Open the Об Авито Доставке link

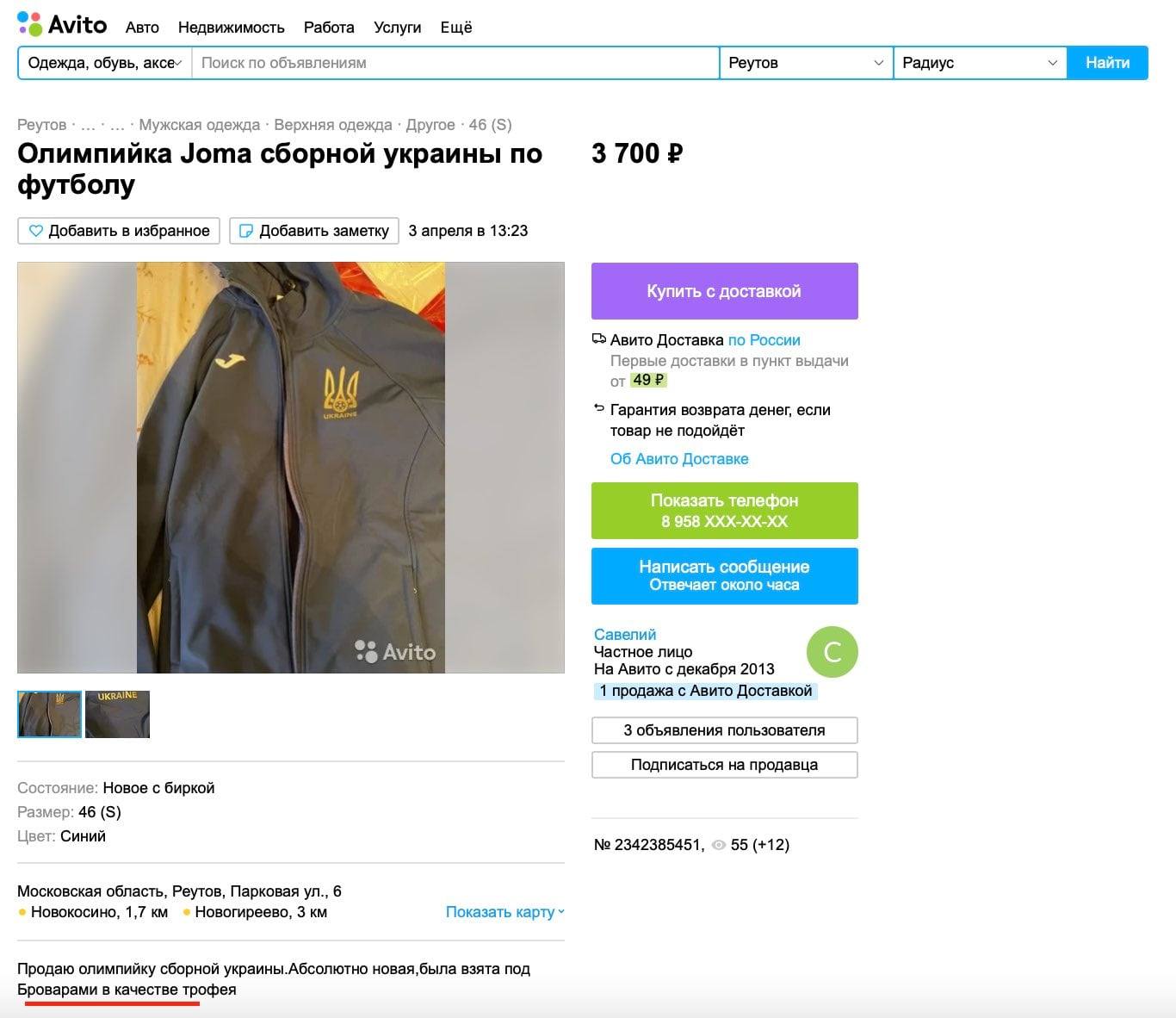pos(679,459)
